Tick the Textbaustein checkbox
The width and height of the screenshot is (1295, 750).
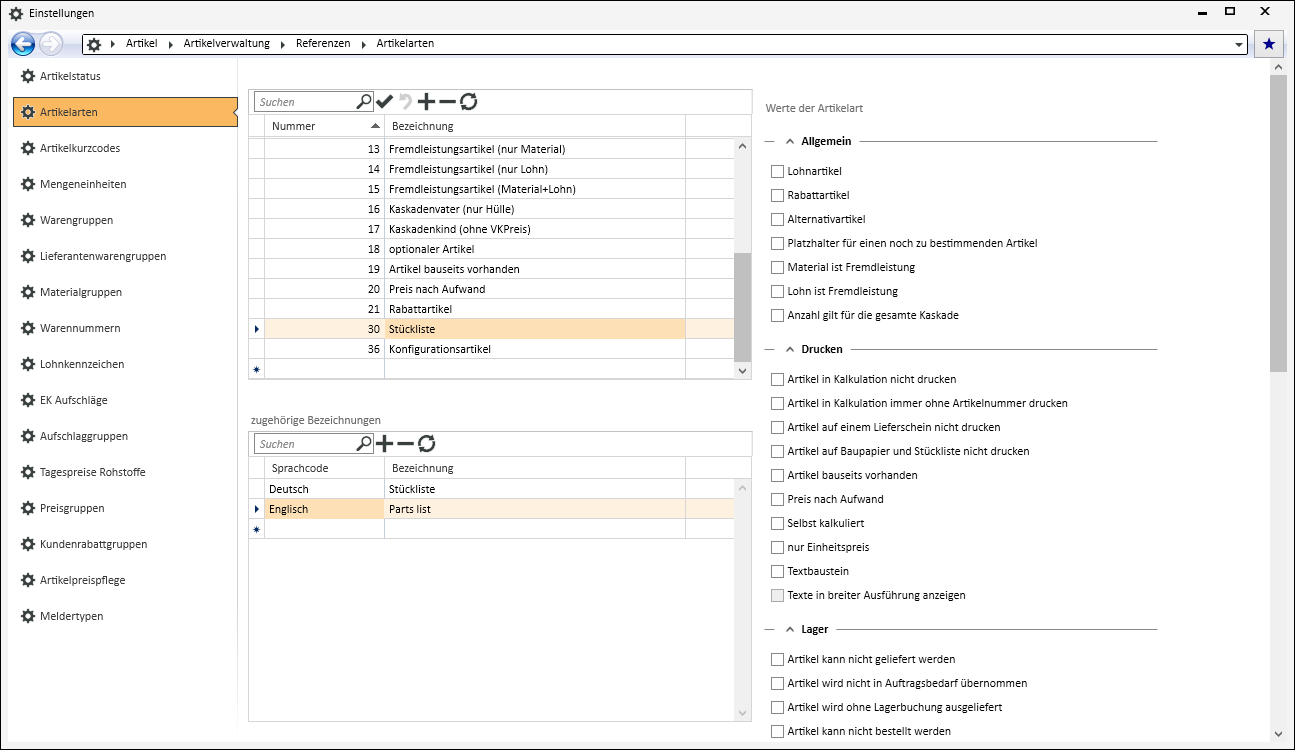coord(777,571)
